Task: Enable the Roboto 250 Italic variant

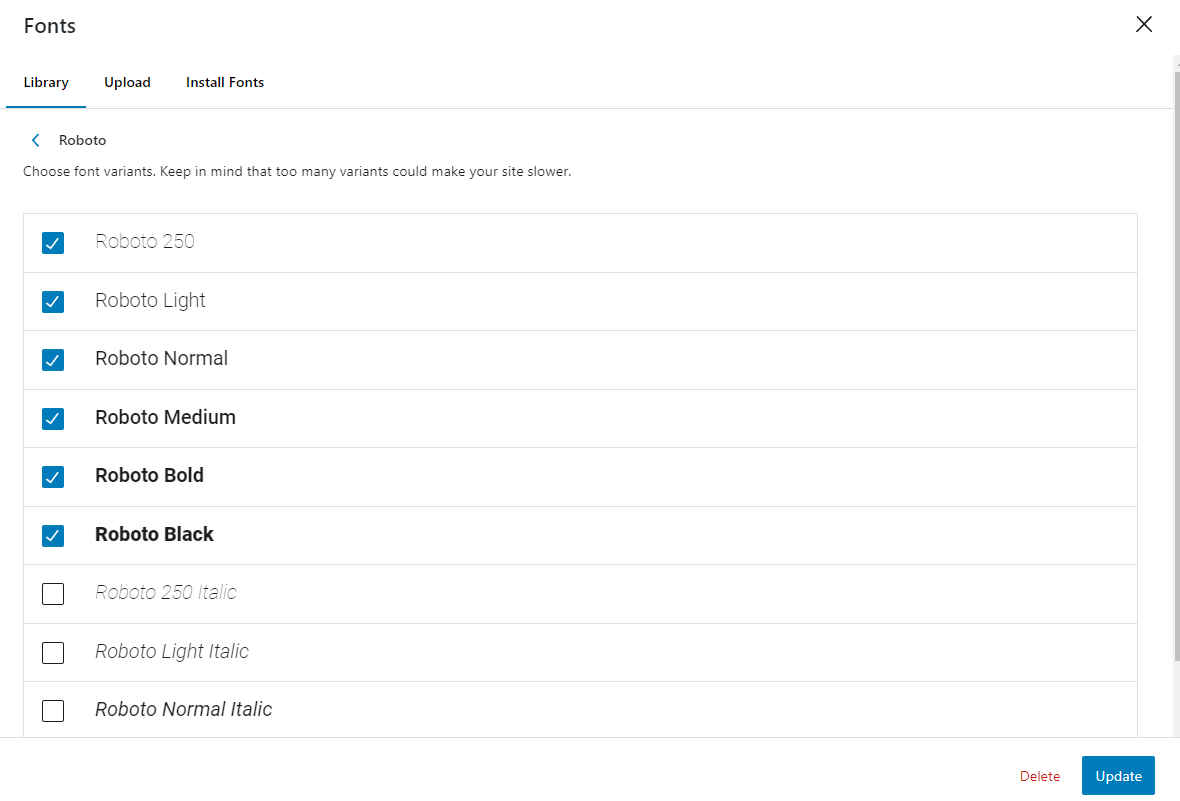Action: click(x=53, y=594)
